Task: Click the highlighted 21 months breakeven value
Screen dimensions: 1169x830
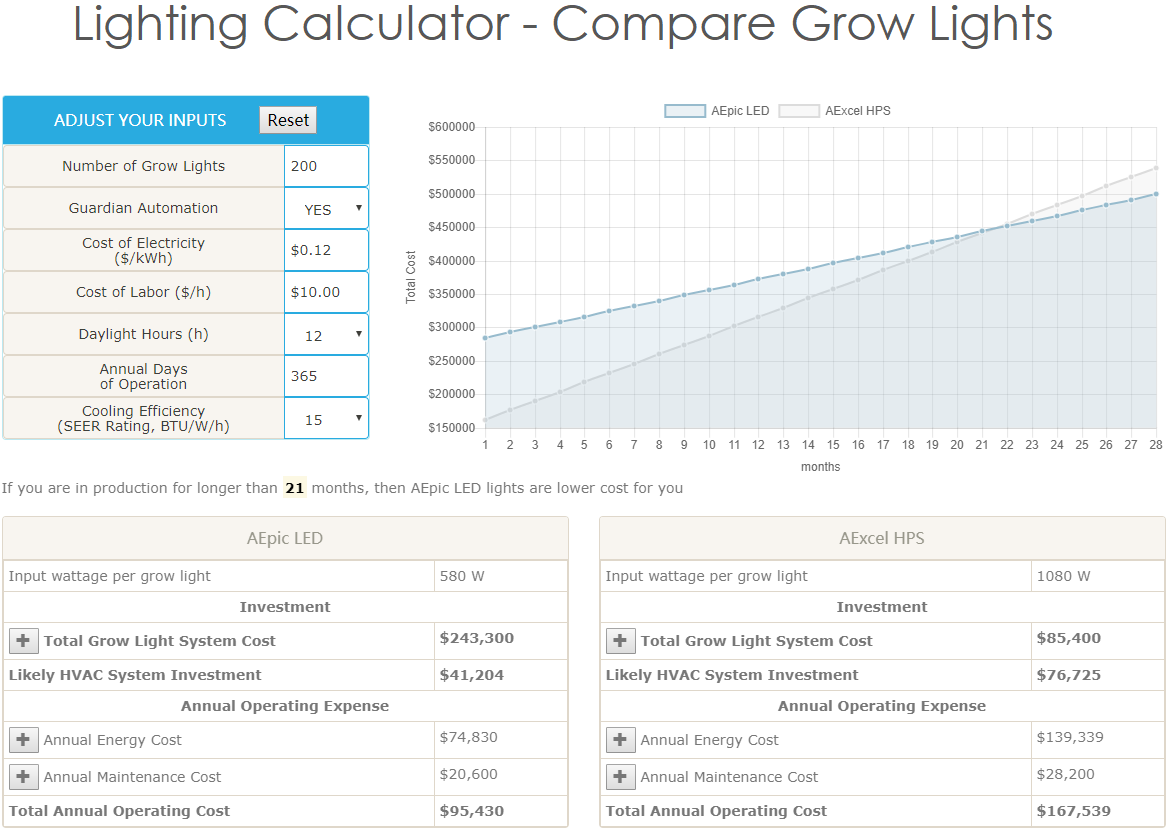Action: [294, 488]
